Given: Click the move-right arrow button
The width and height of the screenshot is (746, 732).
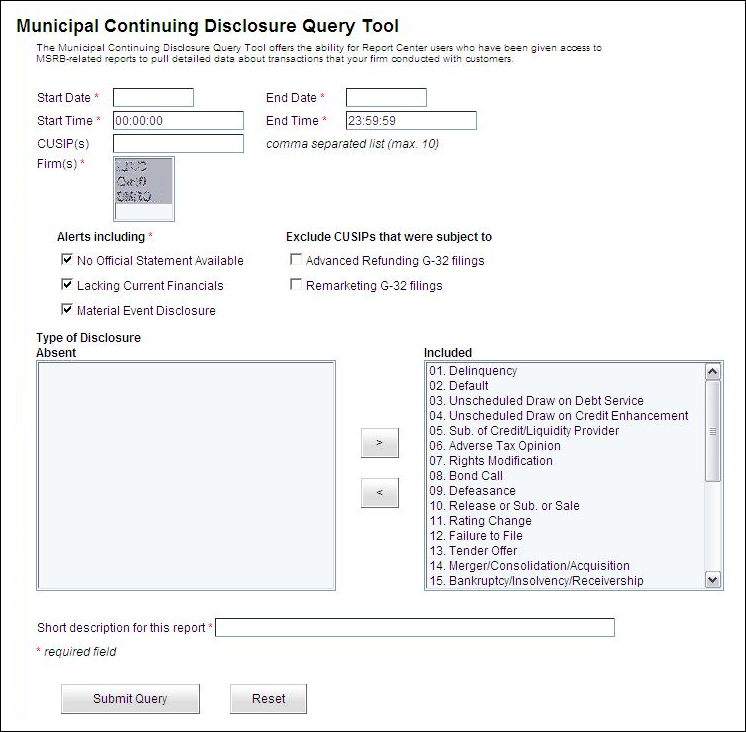Looking at the screenshot, I should click(379, 443).
